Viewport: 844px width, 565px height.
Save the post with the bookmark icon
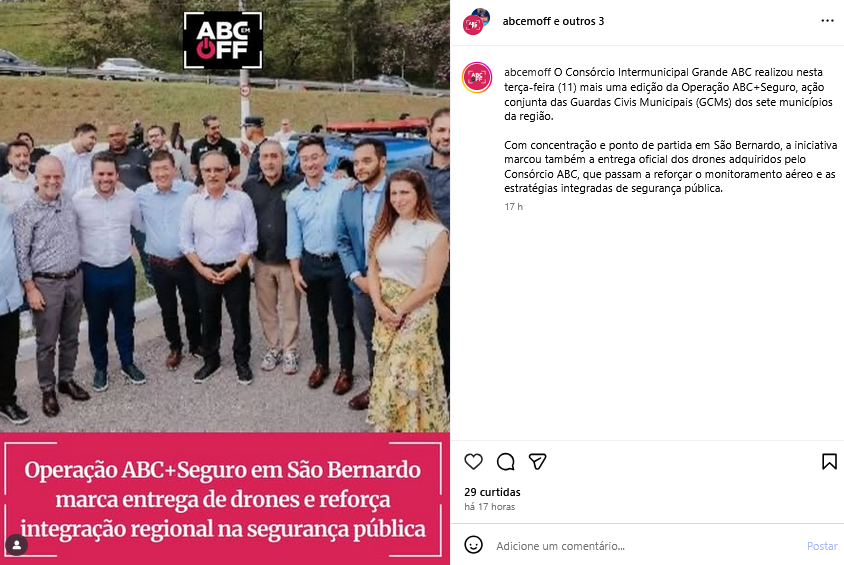829,462
